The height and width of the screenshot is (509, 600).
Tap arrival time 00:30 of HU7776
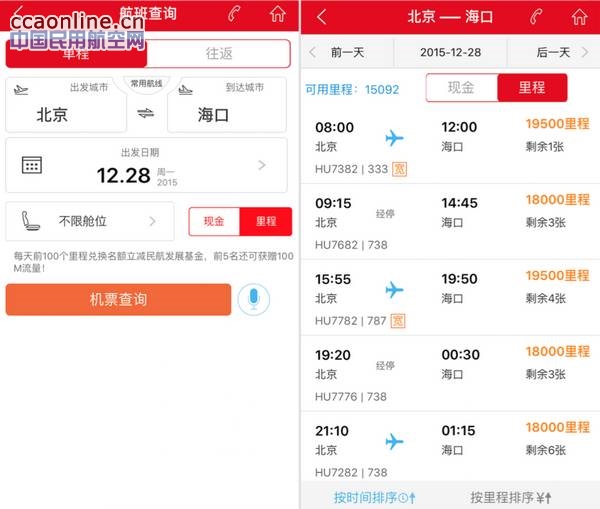(x=460, y=355)
